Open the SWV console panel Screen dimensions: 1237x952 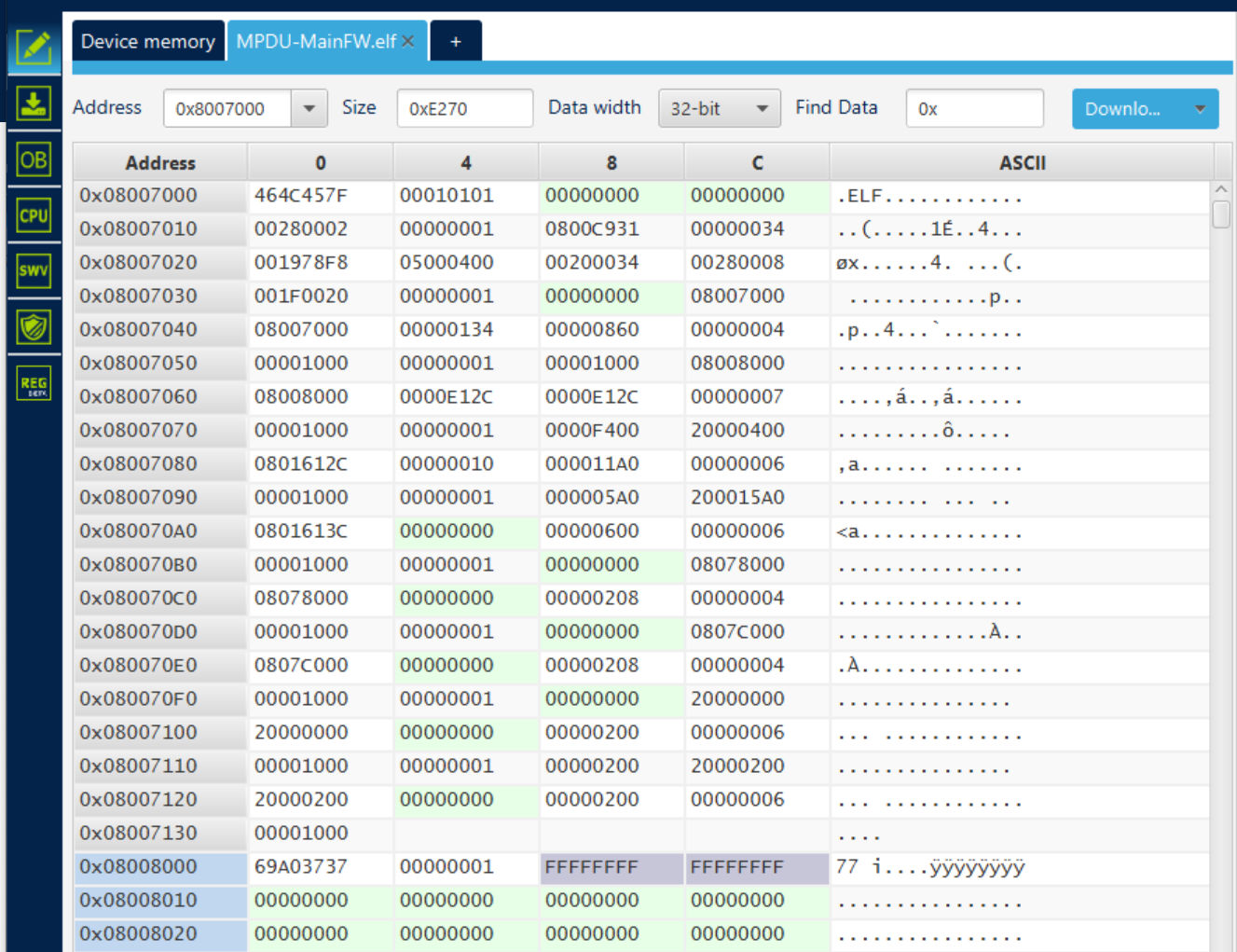(x=34, y=270)
